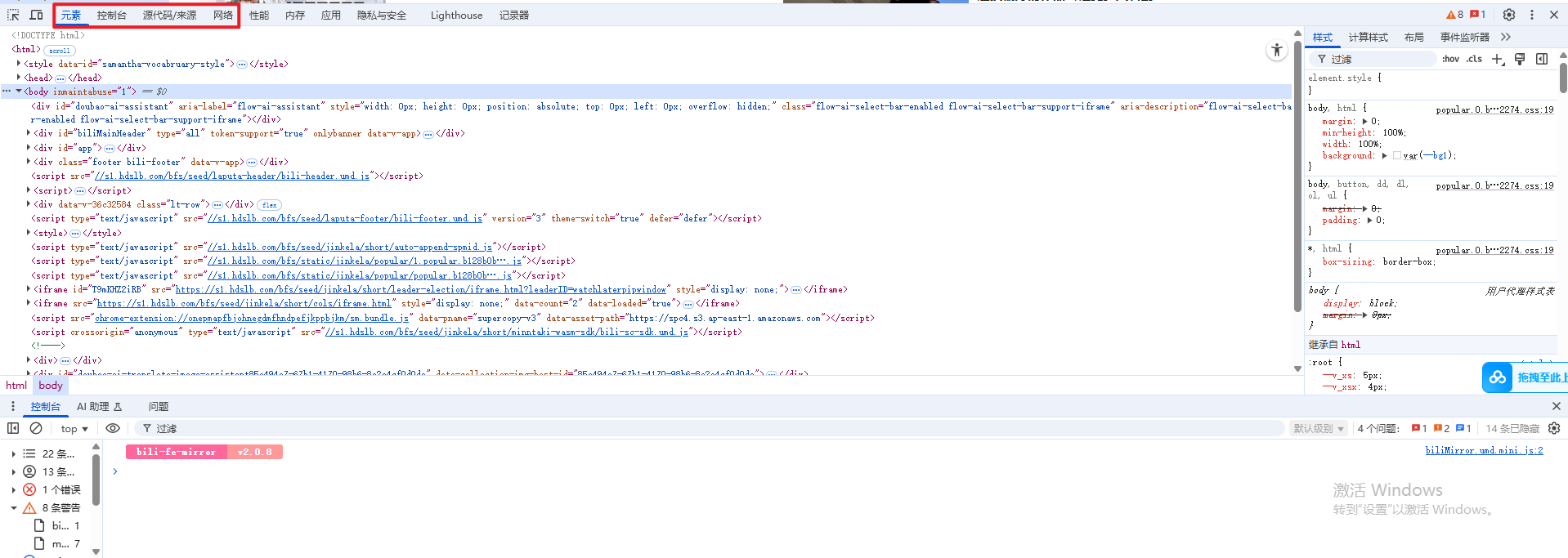Close the console drawer
This screenshot has height=558, width=1568.
click(1556, 406)
